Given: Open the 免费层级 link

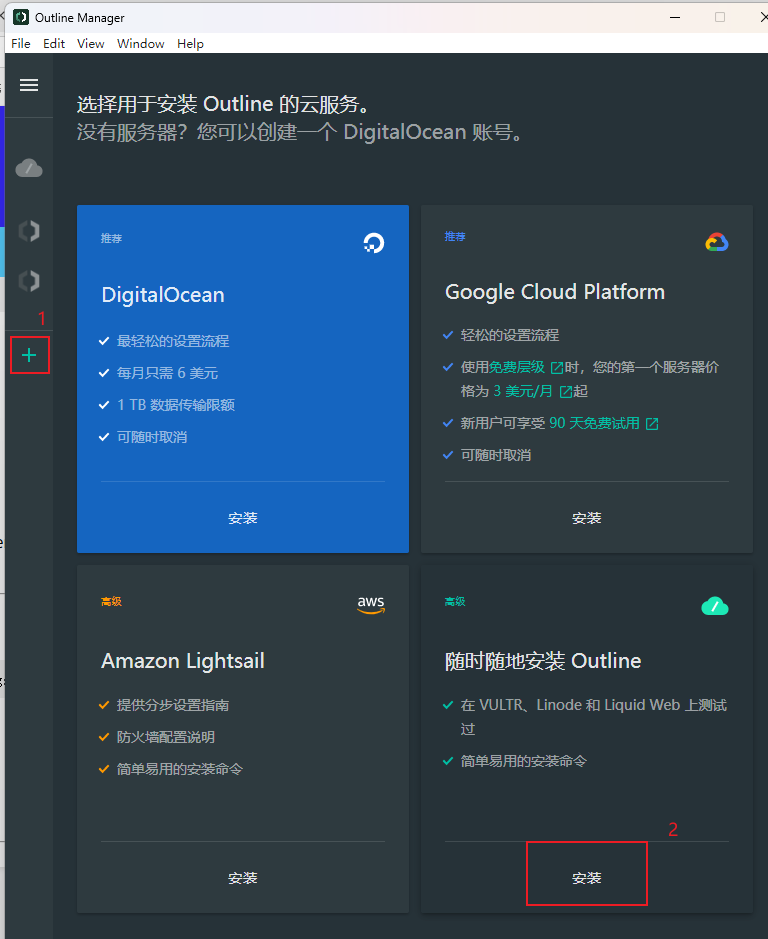Looking at the screenshot, I should 516,367.
